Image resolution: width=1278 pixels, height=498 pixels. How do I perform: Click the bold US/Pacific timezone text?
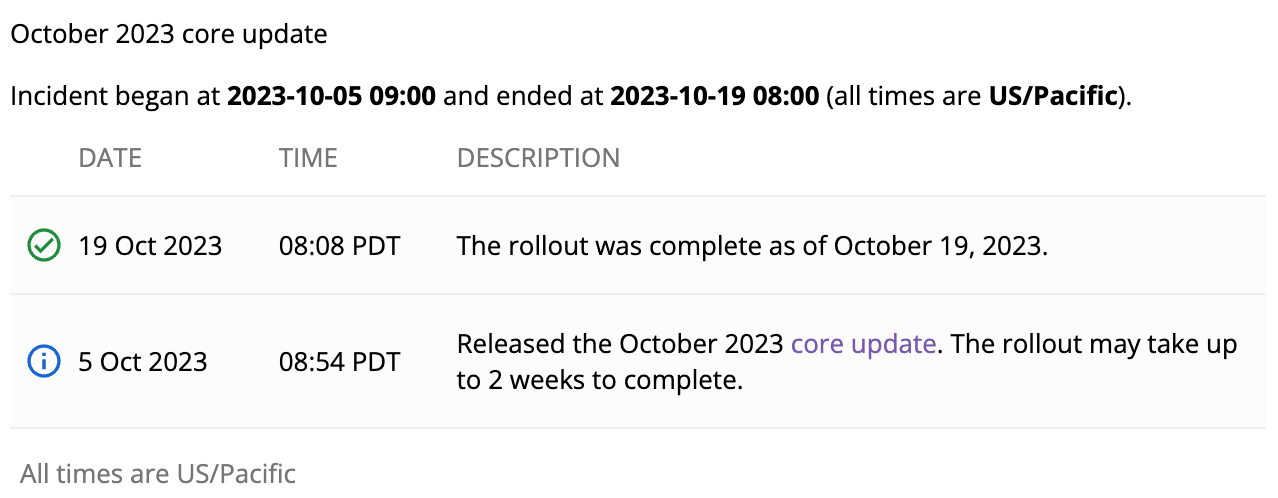pyautogui.click(x=1051, y=97)
